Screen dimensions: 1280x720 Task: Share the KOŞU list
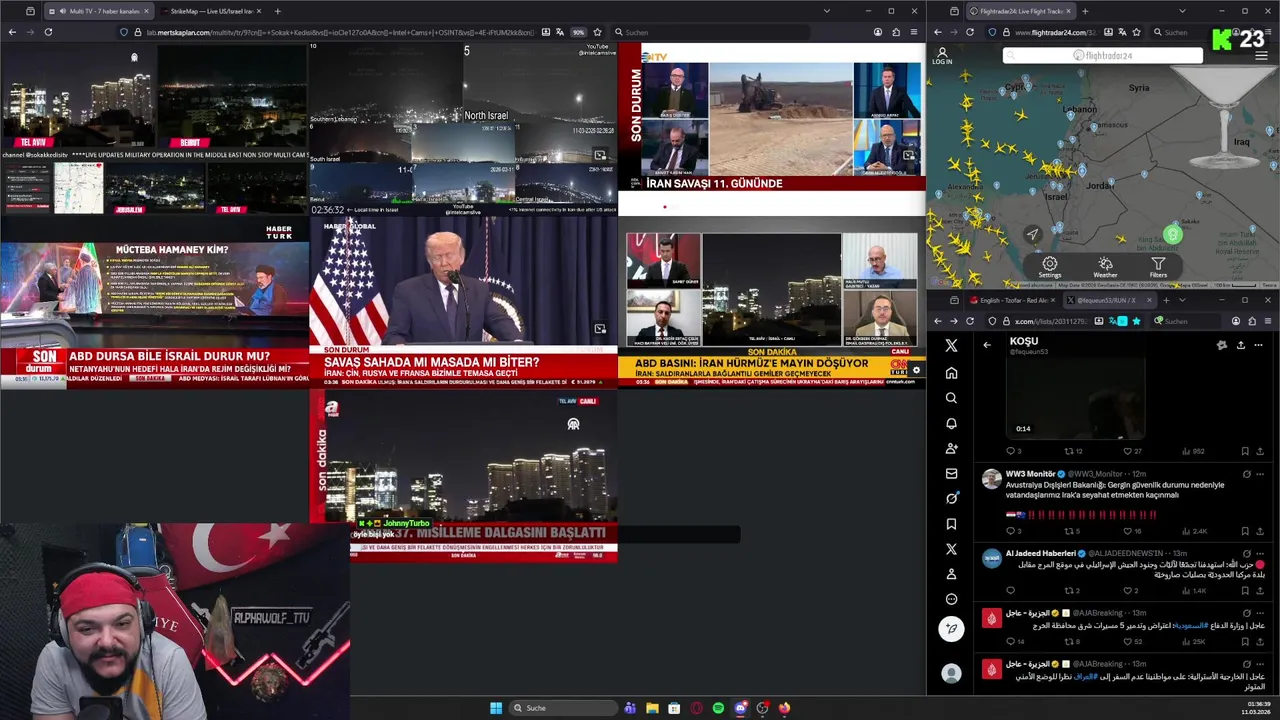[1240, 345]
